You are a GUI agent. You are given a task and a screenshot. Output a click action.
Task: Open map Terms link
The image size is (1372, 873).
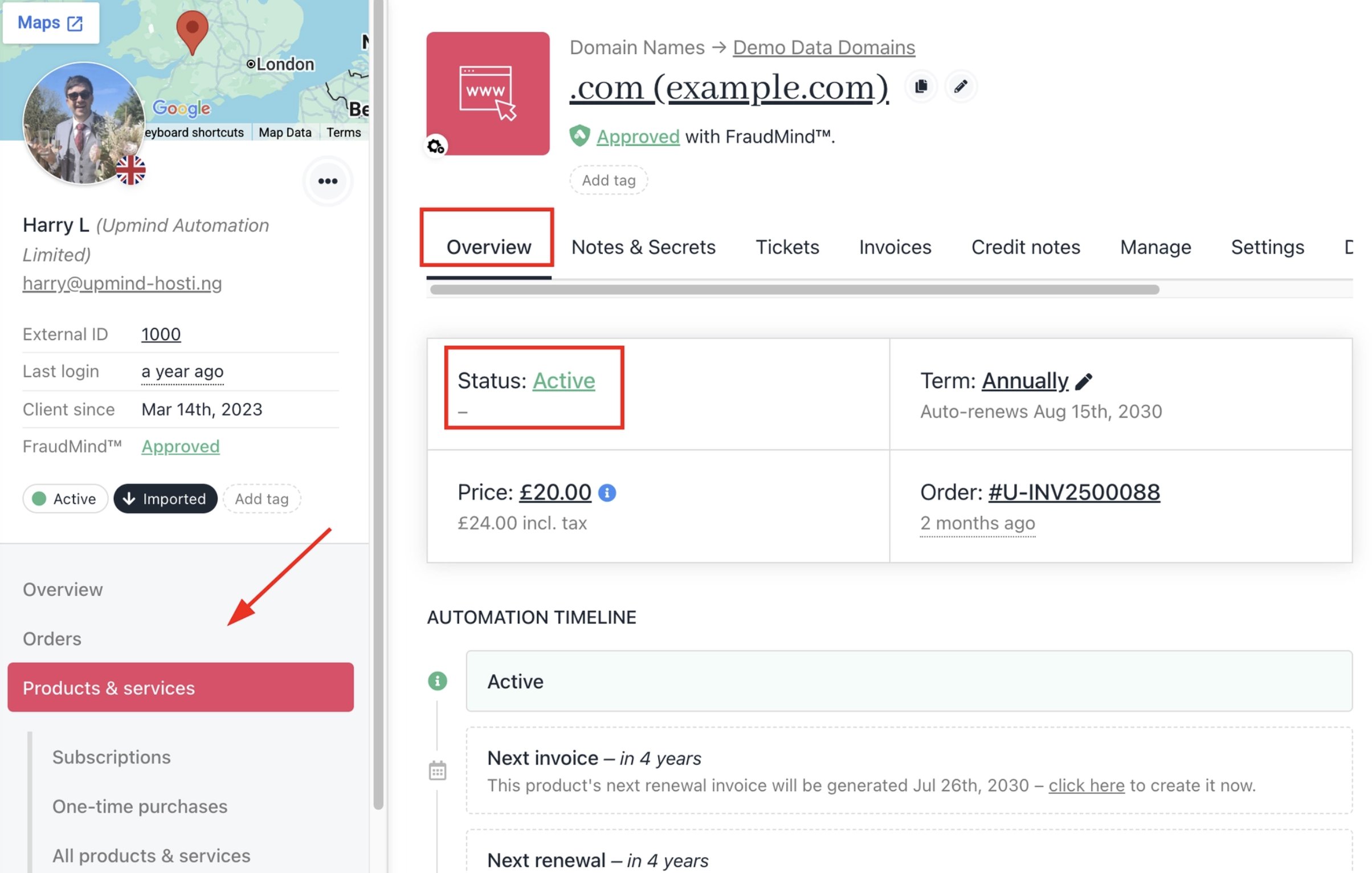344,132
